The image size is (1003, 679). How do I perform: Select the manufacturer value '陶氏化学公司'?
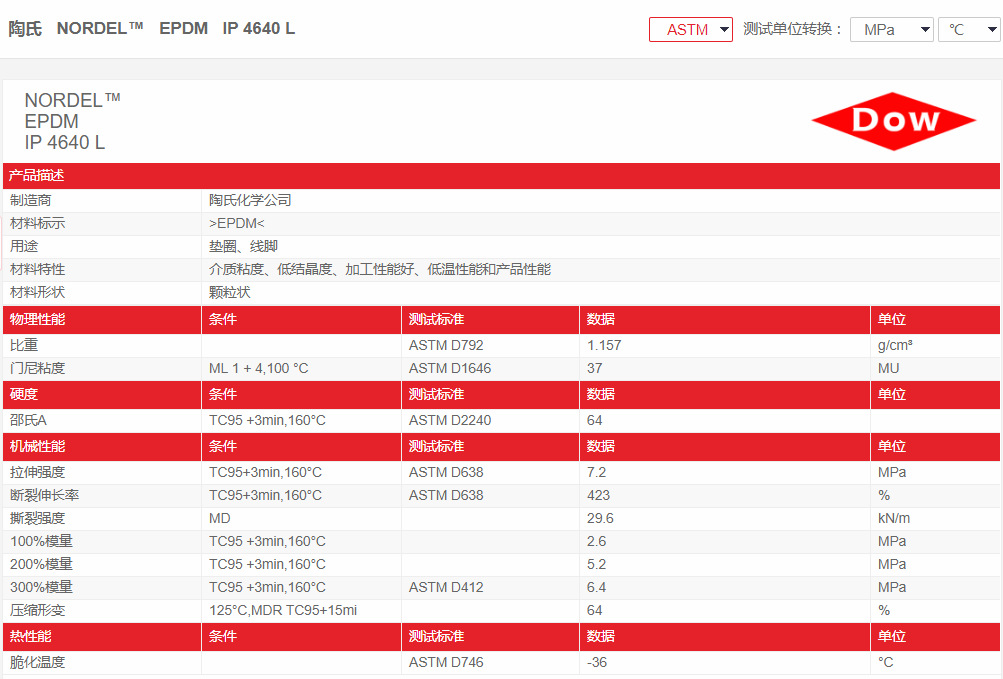coord(250,200)
